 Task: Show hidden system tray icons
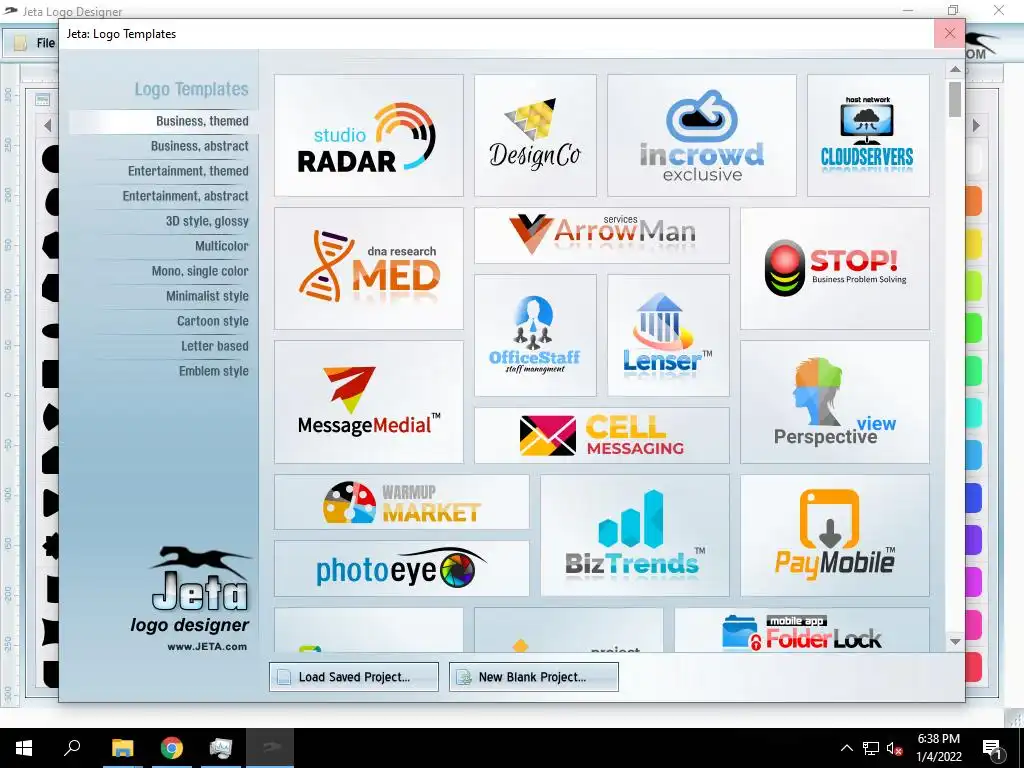846,748
